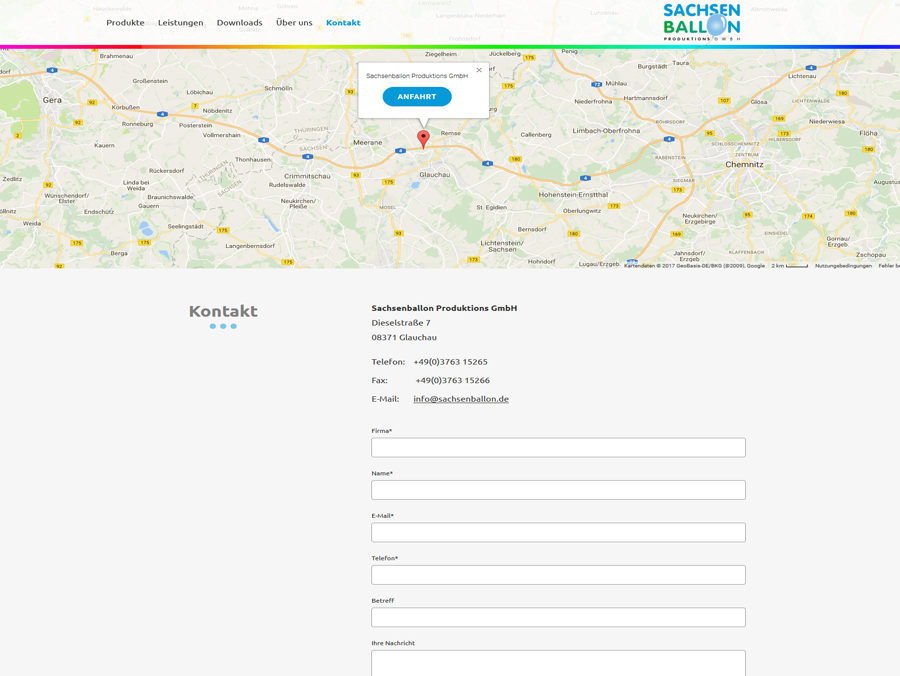Click the Sachsenballon Produktions GmbH bold heading
900x676 pixels.
[x=444, y=308]
